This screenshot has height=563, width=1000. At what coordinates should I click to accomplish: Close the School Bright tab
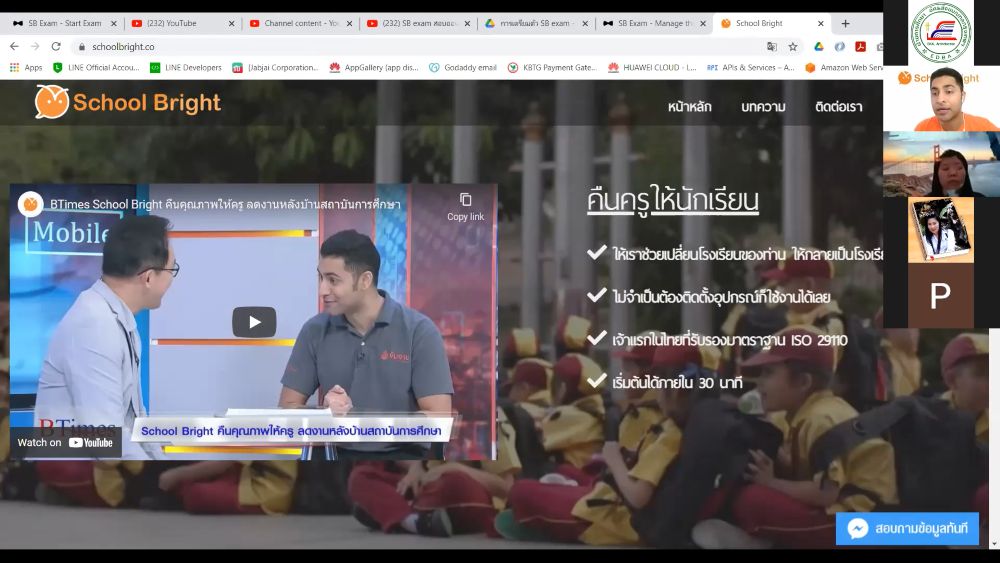821,24
